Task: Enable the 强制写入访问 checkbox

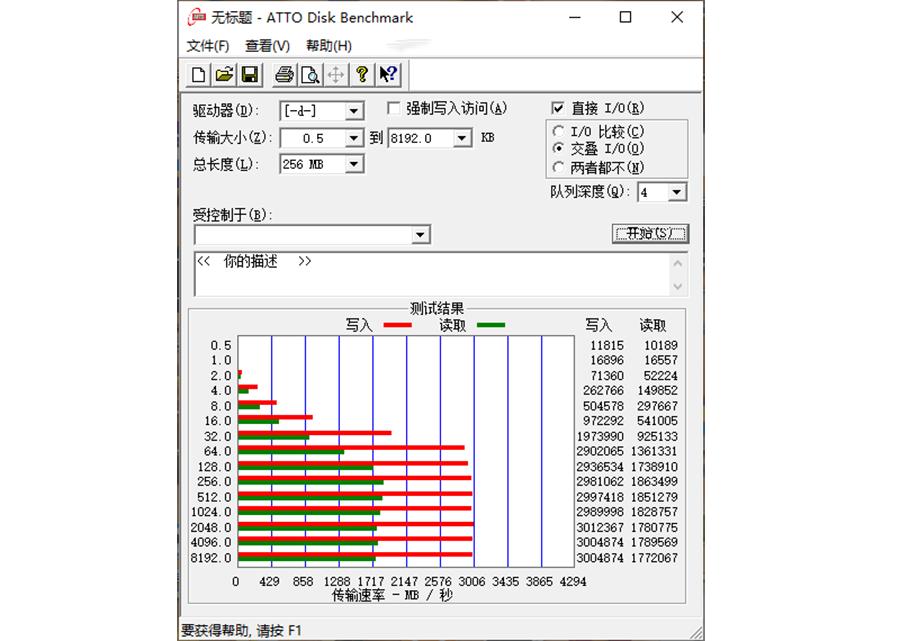Action: click(392, 109)
